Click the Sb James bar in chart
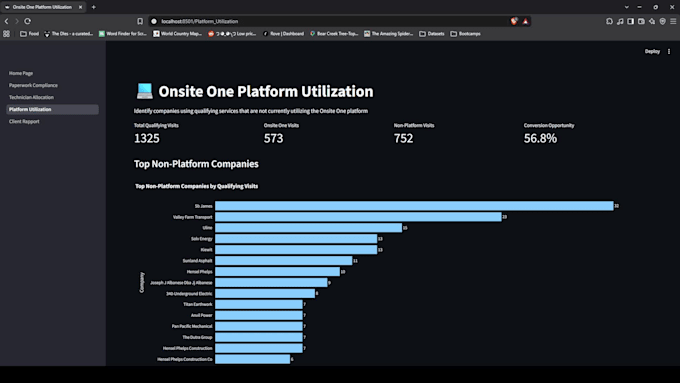The image size is (680, 383). [x=414, y=206]
